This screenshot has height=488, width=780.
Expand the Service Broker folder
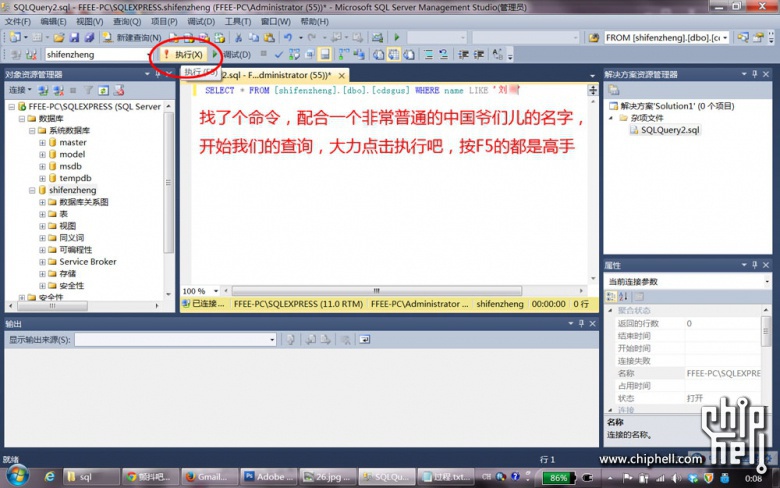(x=42, y=262)
